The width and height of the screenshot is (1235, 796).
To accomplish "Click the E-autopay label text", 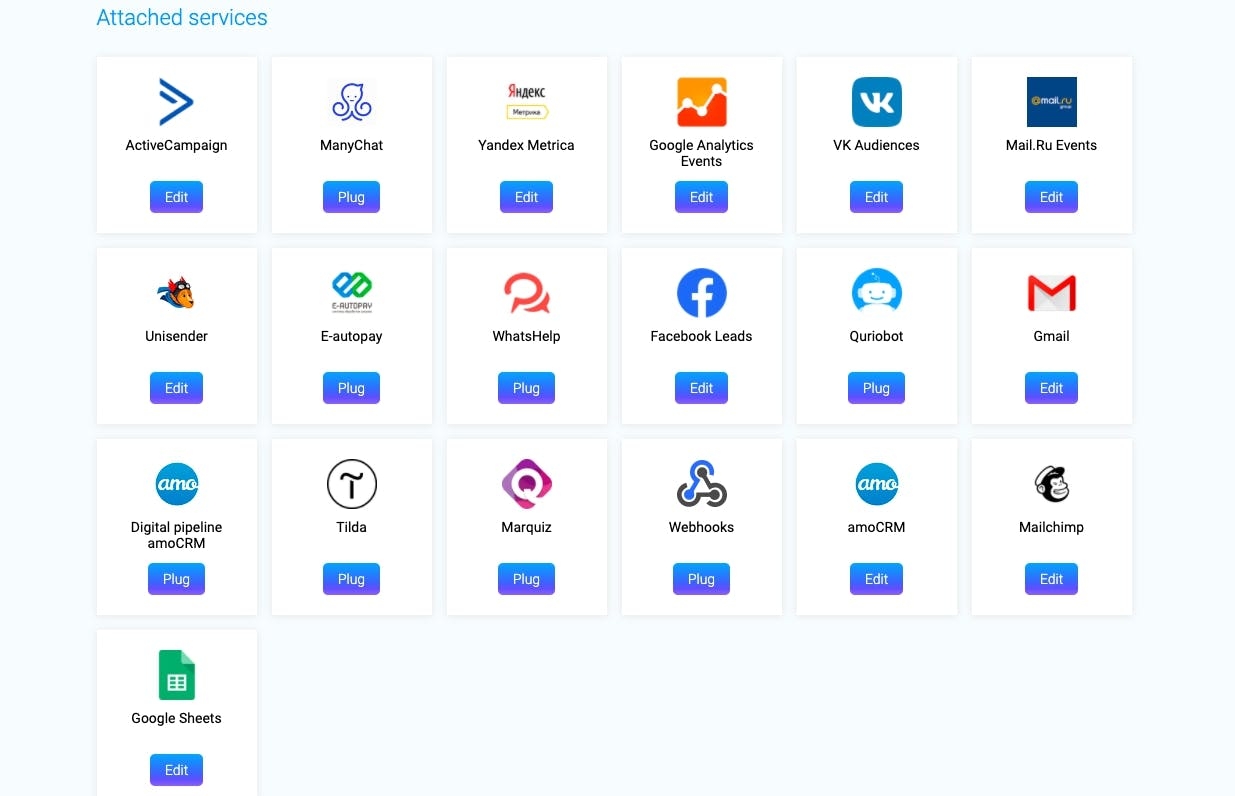I will pyautogui.click(x=351, y=336).
